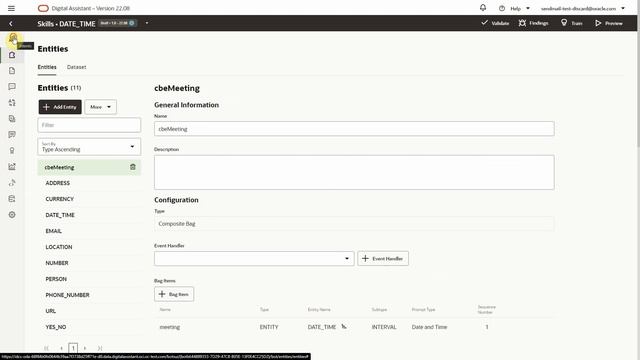Open the Event Handler combo box
The image size is (640, 360).
254,258
